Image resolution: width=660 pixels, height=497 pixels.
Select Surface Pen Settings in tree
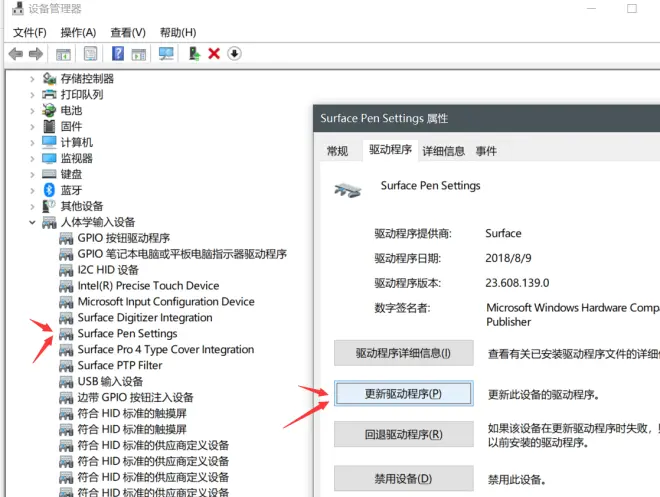(127, 334)
